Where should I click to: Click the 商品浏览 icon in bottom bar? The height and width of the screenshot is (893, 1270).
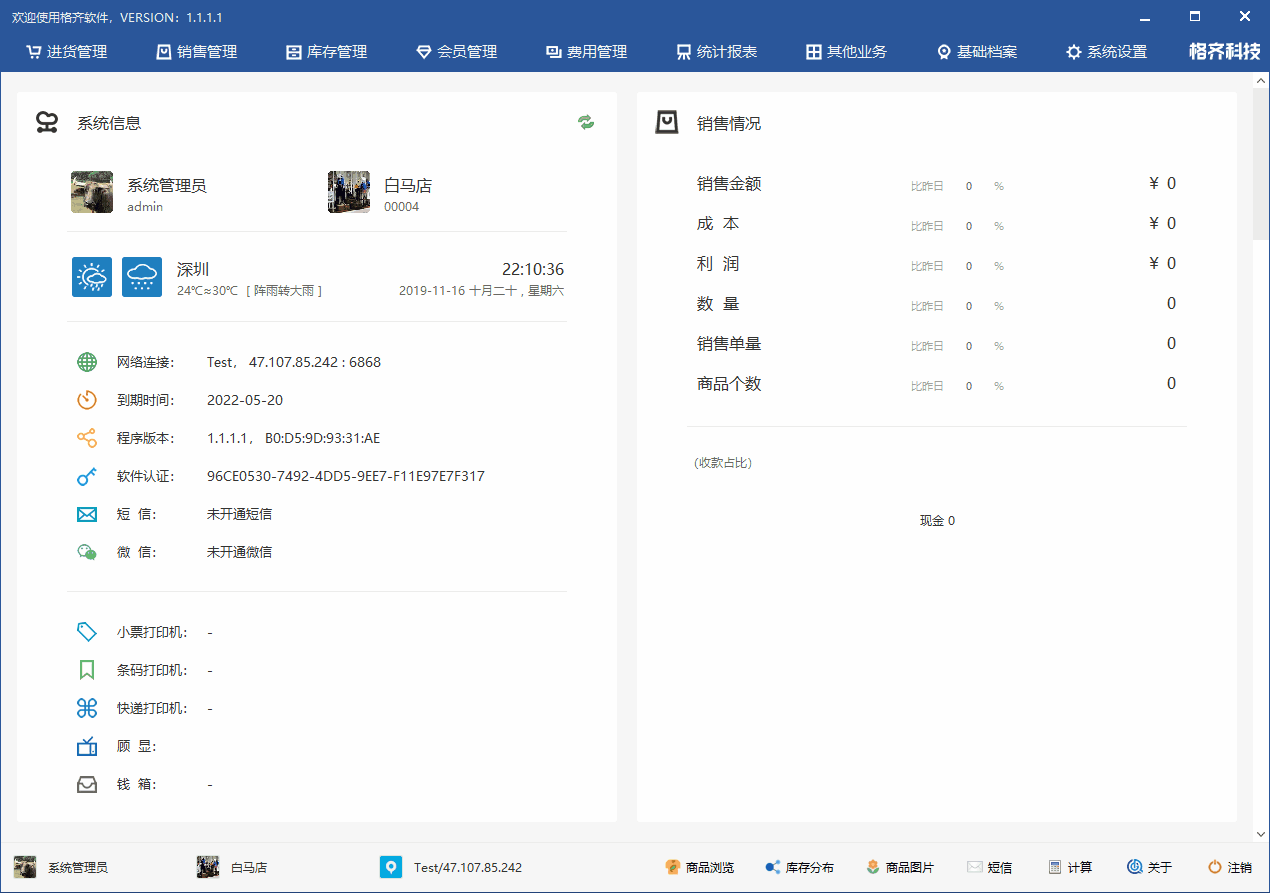(x=673, y=867)
